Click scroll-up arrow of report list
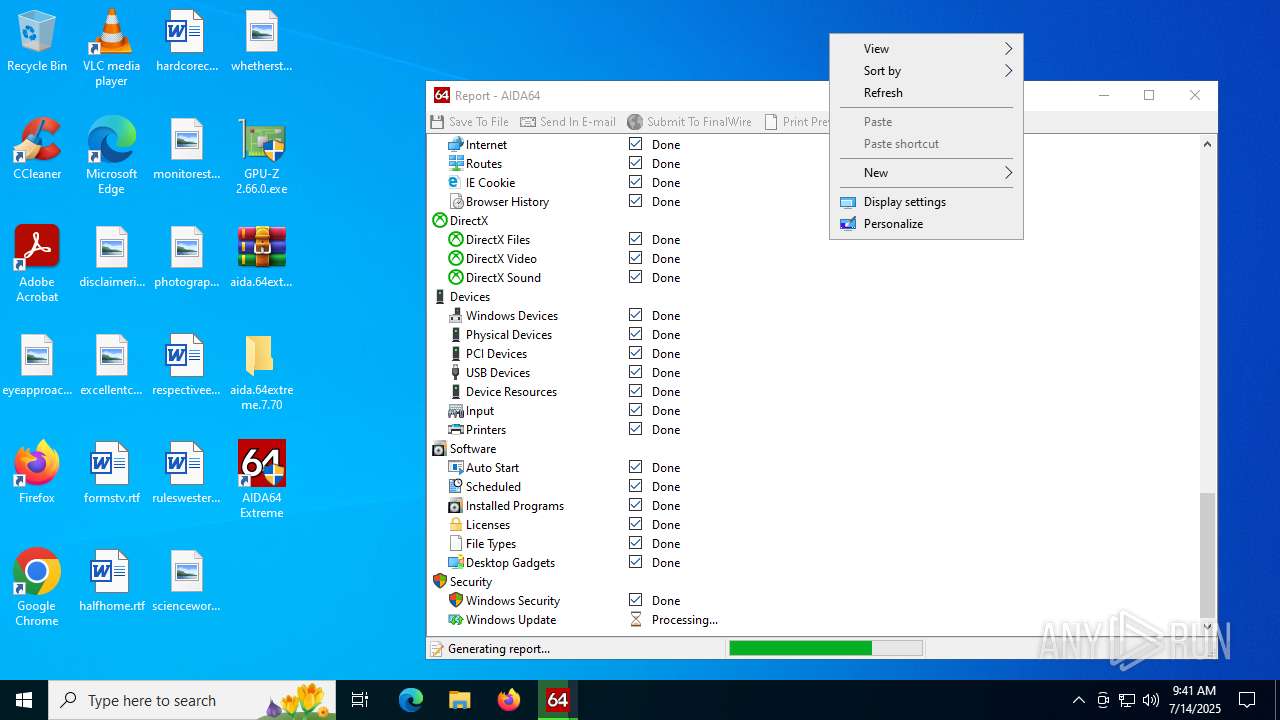Image resolution: width=1280 pixels, height=720 pixels. pos(1208,144)
